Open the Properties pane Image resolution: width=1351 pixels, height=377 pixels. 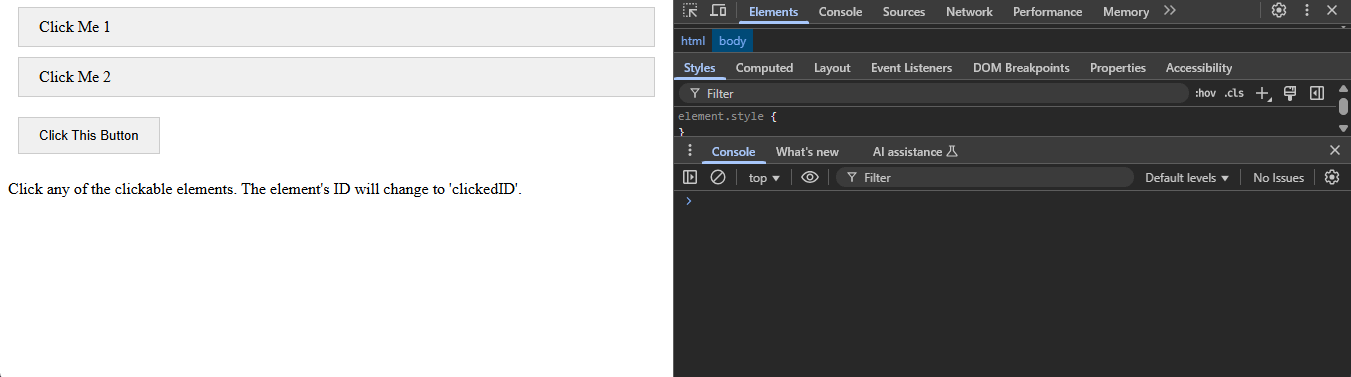[x=1118, y=68]
